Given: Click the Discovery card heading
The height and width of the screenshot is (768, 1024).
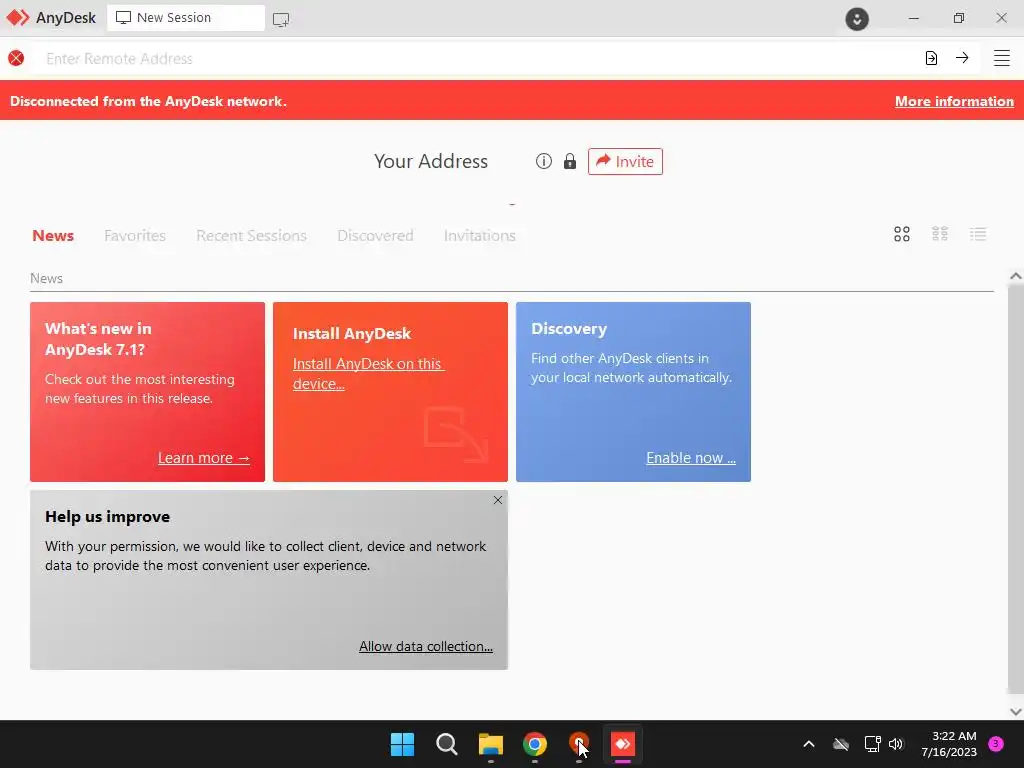Looking at the screenshot, I should tap(569, 328).
